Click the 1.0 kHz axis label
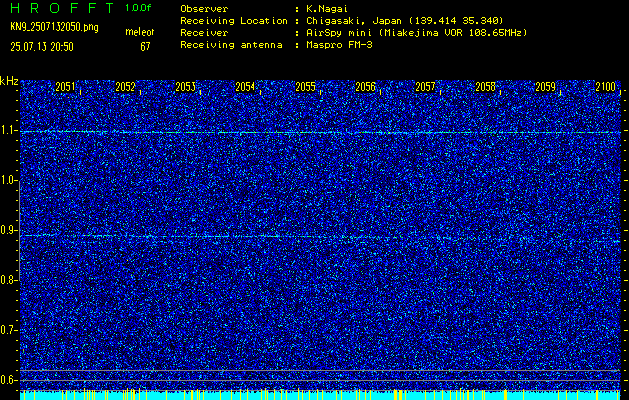 point(8,180)
